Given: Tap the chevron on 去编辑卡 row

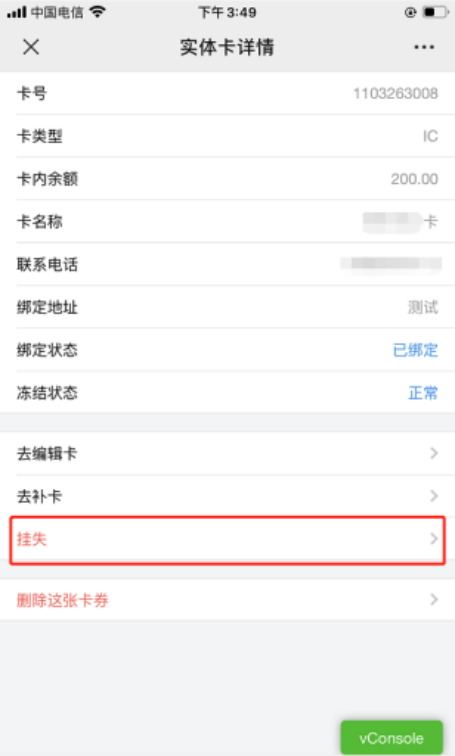Looking at the screenshot, I should (x=434, y=453).
